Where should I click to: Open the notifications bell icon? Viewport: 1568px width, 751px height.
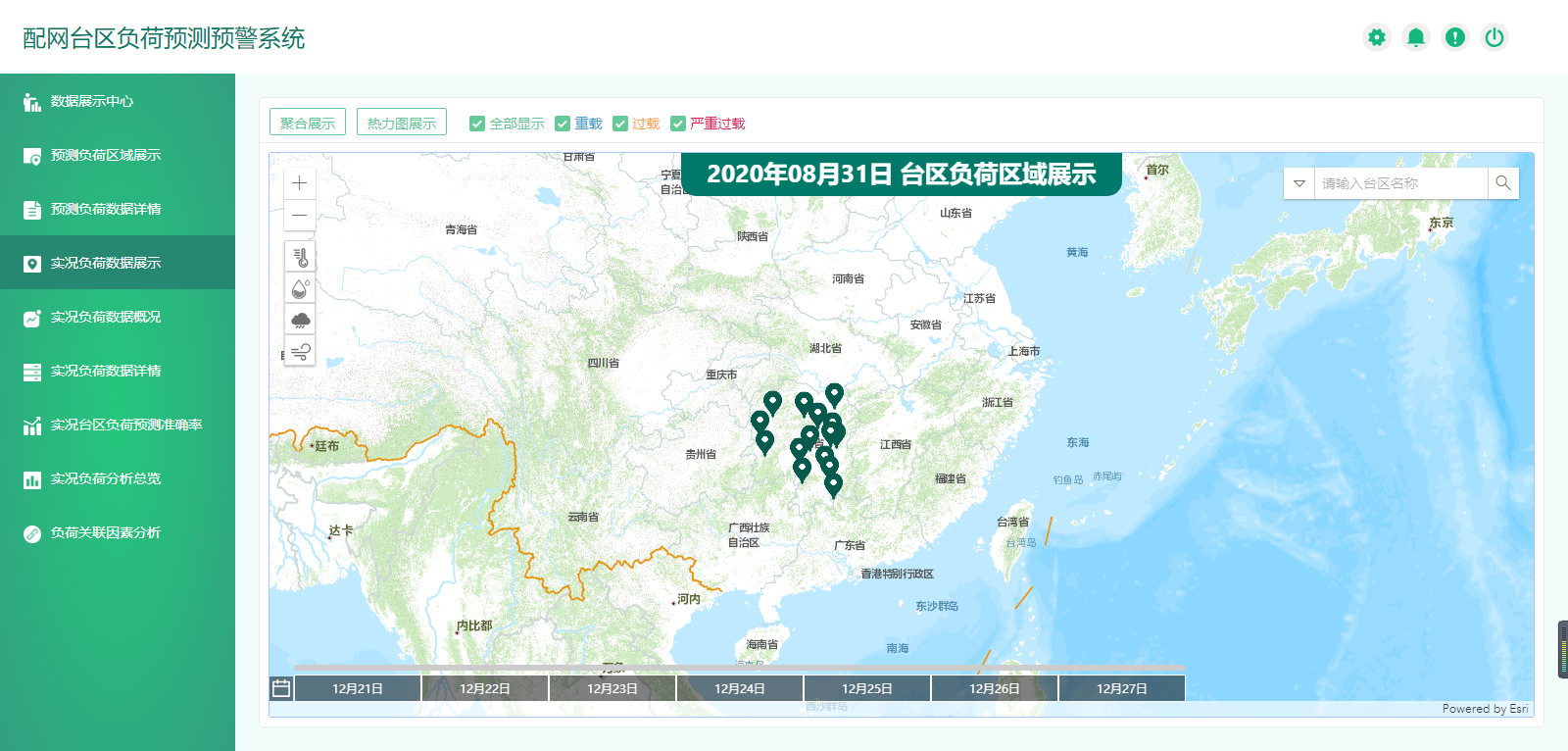coord(1416,37)
